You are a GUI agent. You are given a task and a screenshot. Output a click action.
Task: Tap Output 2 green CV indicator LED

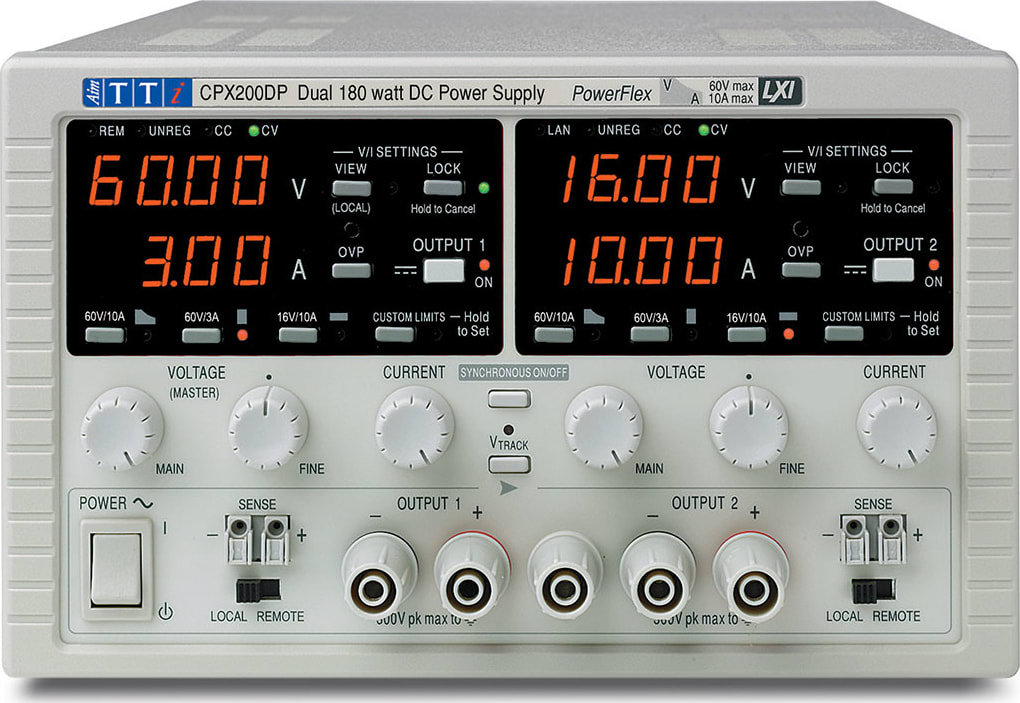point(703,129)
